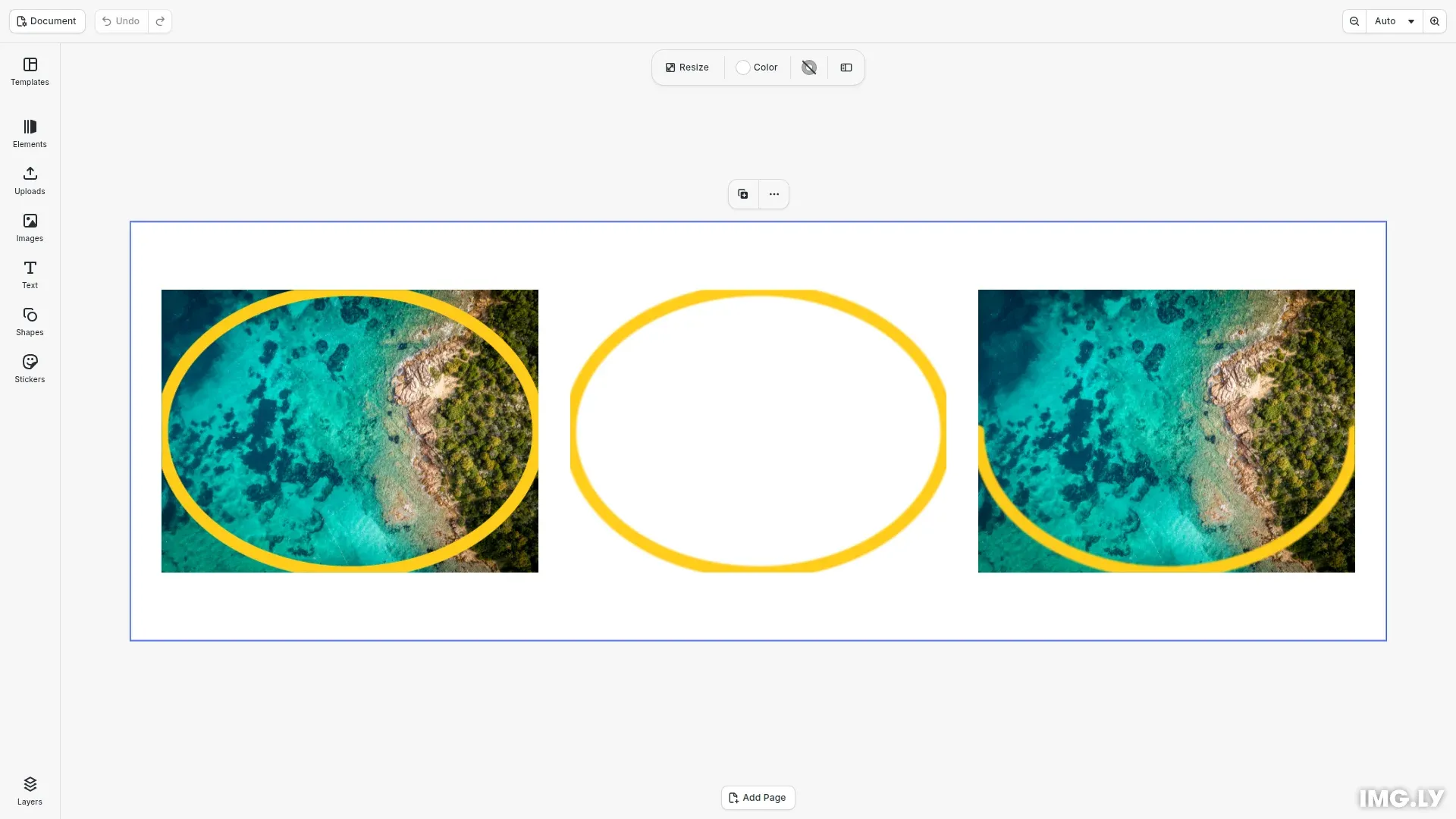1456x819 pixels.
Task: Open the Document menu
Action: click(47, 21)
